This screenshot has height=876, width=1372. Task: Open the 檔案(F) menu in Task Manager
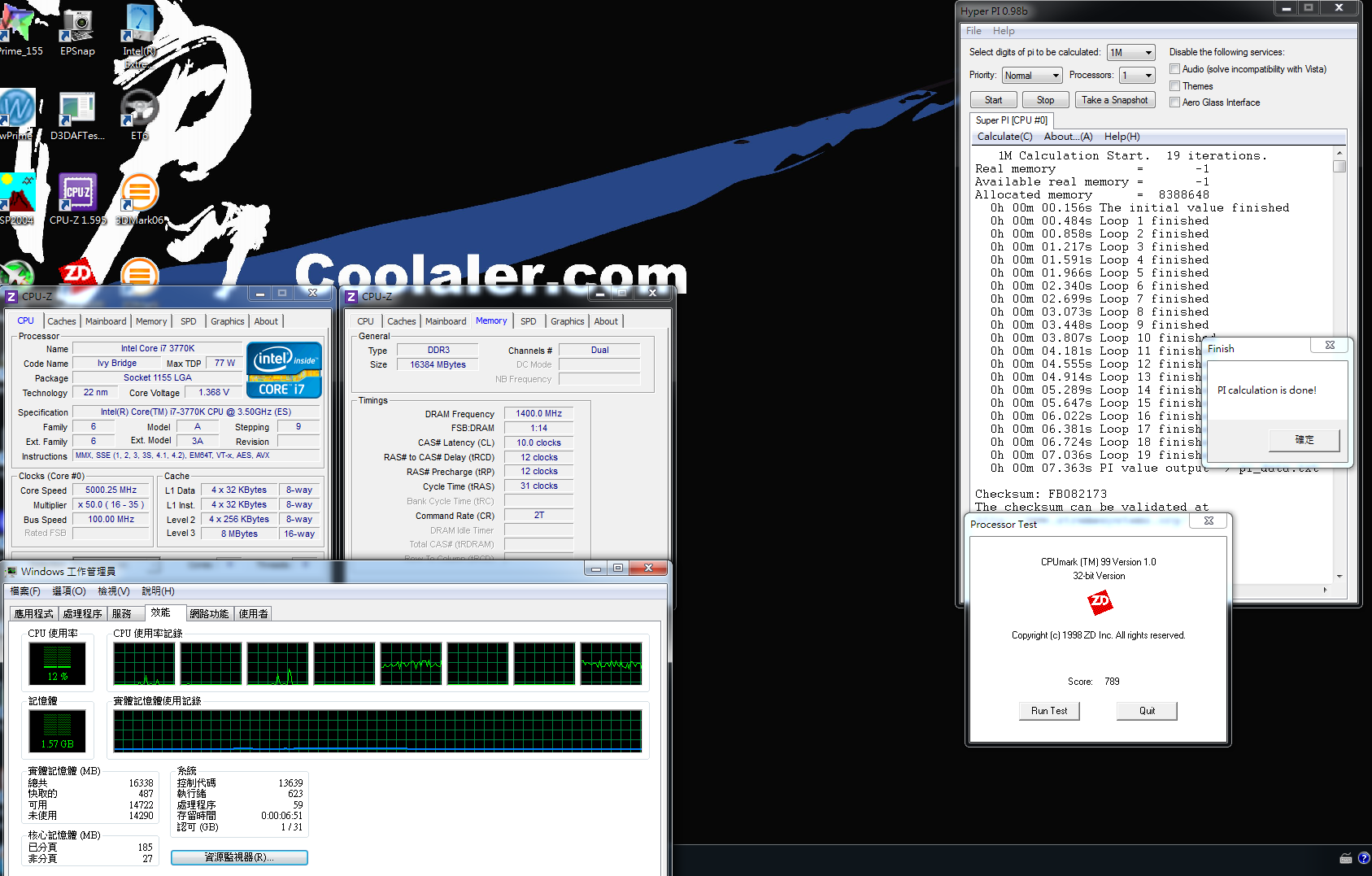25,591
